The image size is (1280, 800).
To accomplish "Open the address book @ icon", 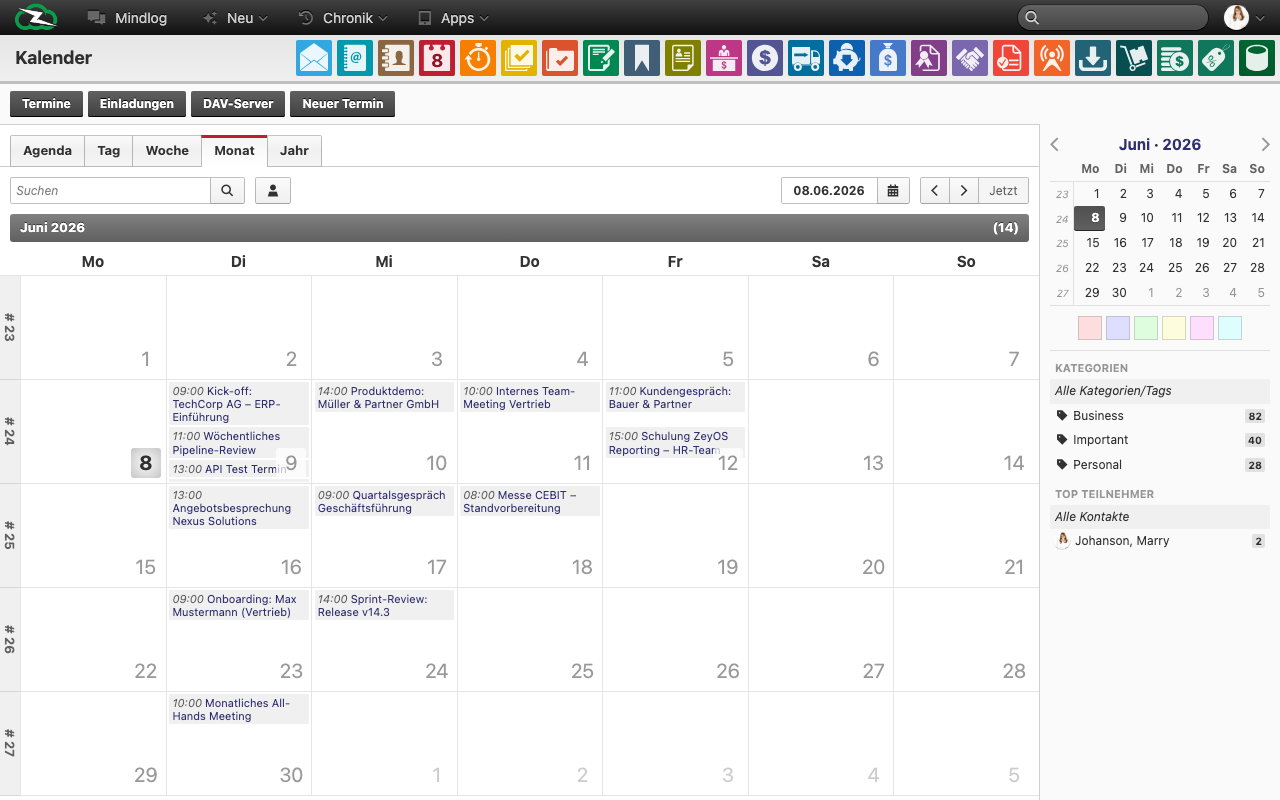I will tap(355, 58).
